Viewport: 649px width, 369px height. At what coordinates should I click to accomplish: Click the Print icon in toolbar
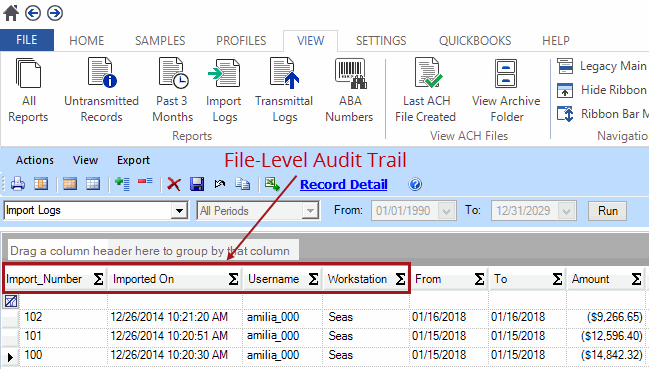18,184
